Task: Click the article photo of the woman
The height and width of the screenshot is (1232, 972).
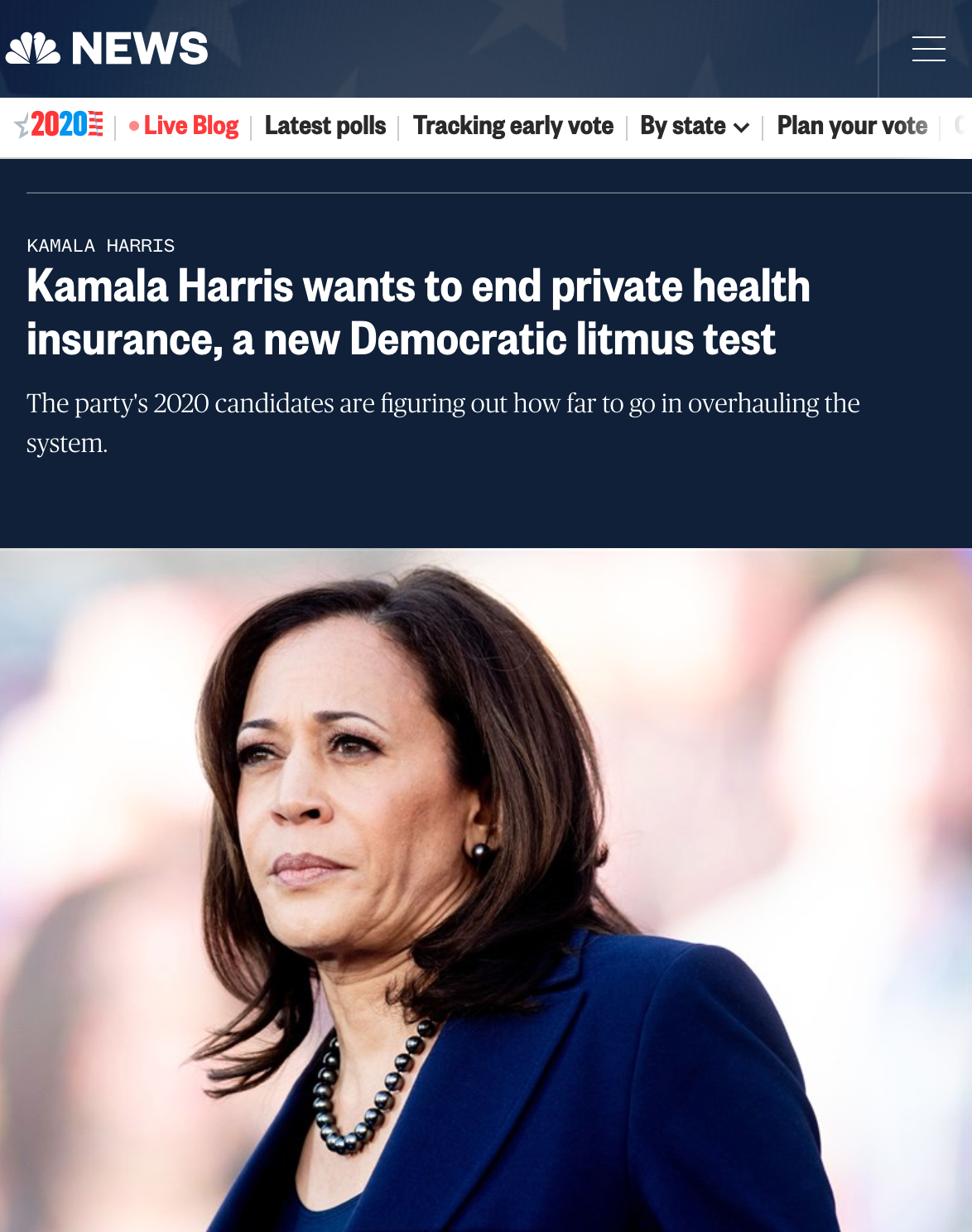Action: tap(486, 890)
